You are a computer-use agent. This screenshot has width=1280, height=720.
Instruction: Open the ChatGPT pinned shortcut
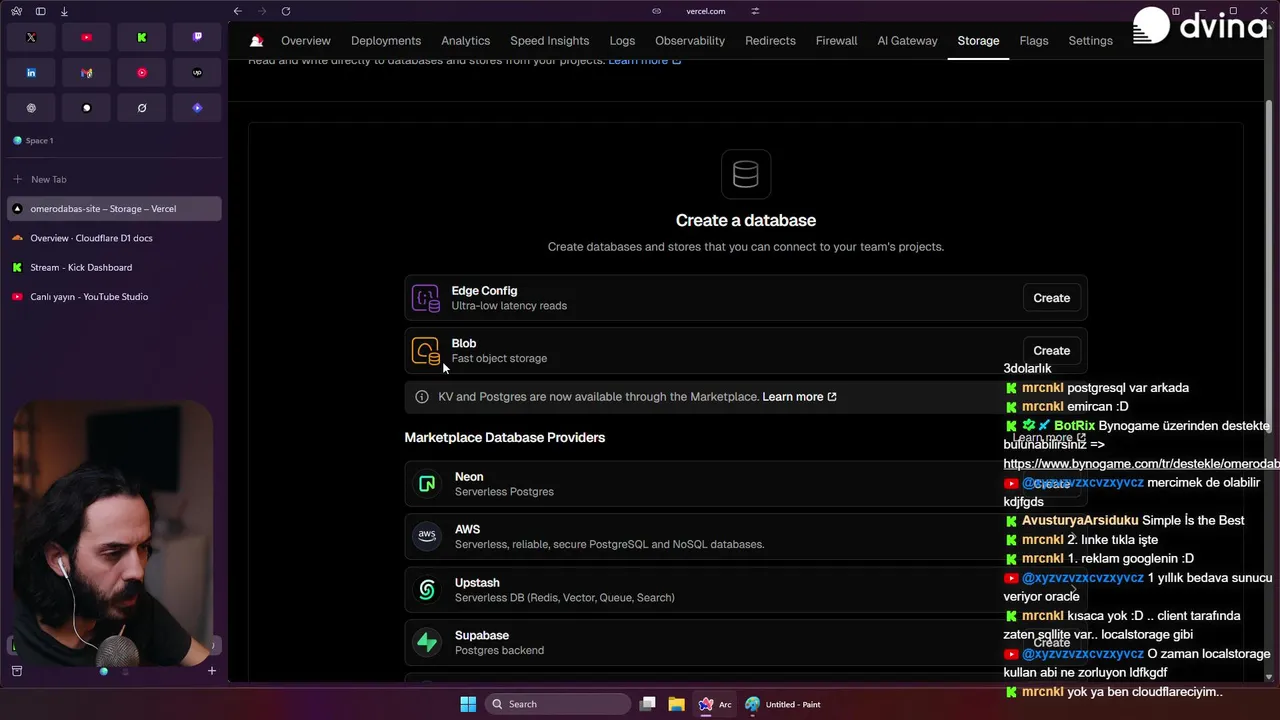tap(31, 108)
